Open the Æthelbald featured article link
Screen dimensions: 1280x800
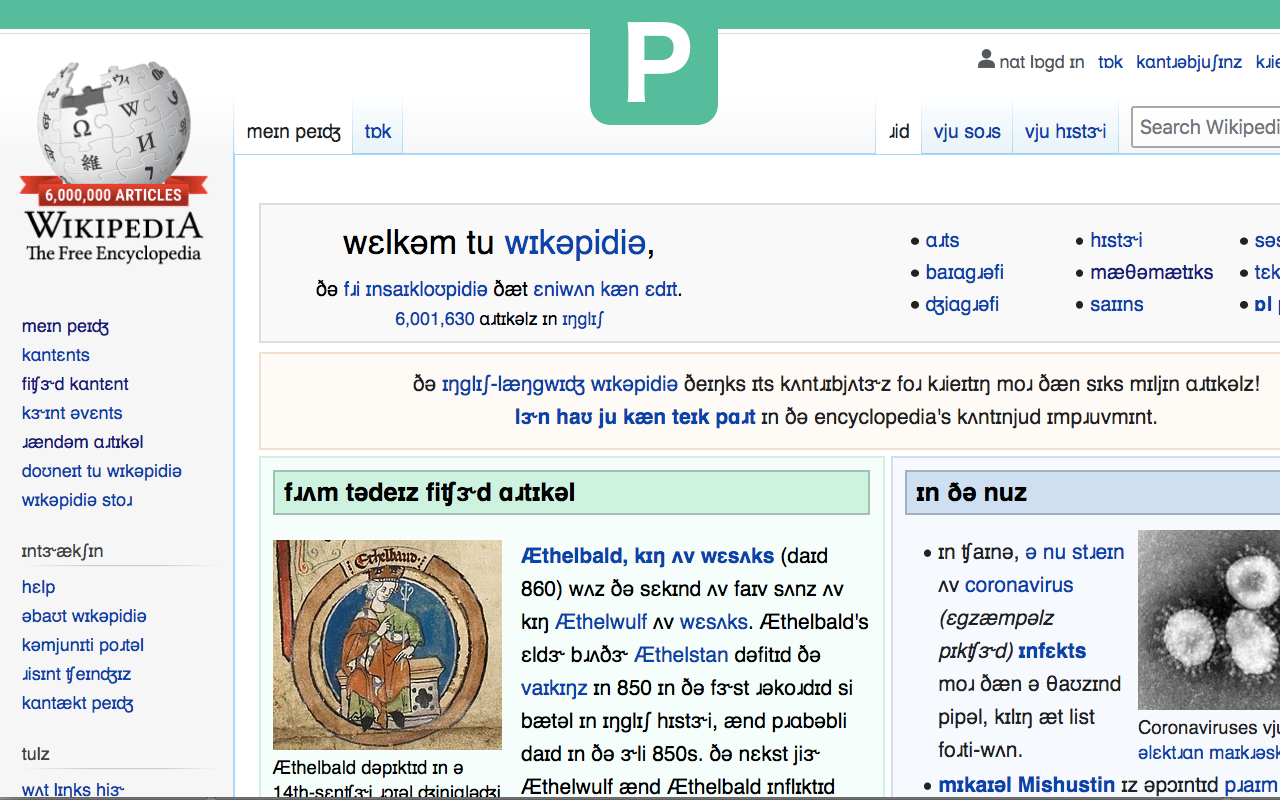point(646,556)
